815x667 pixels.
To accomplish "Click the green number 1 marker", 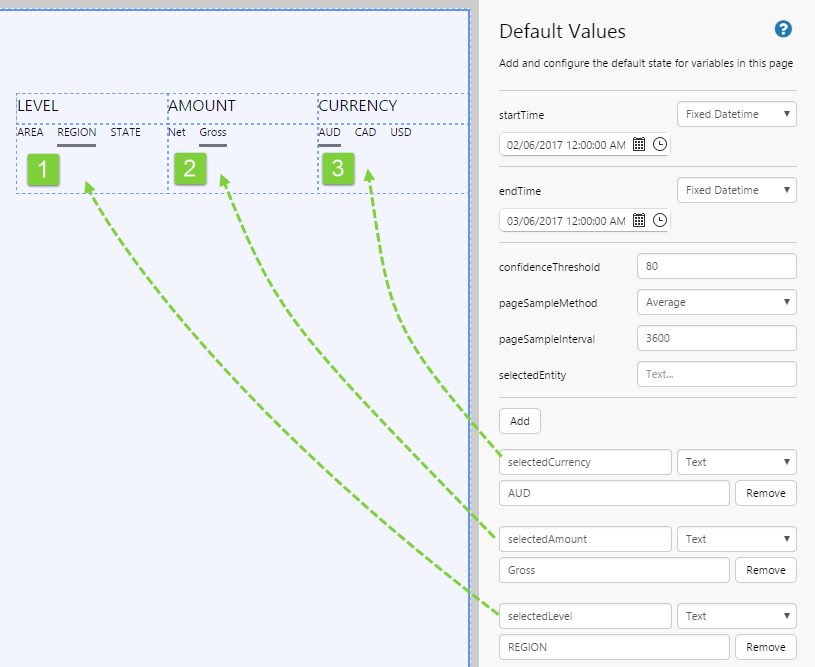I will coord(43,169).
